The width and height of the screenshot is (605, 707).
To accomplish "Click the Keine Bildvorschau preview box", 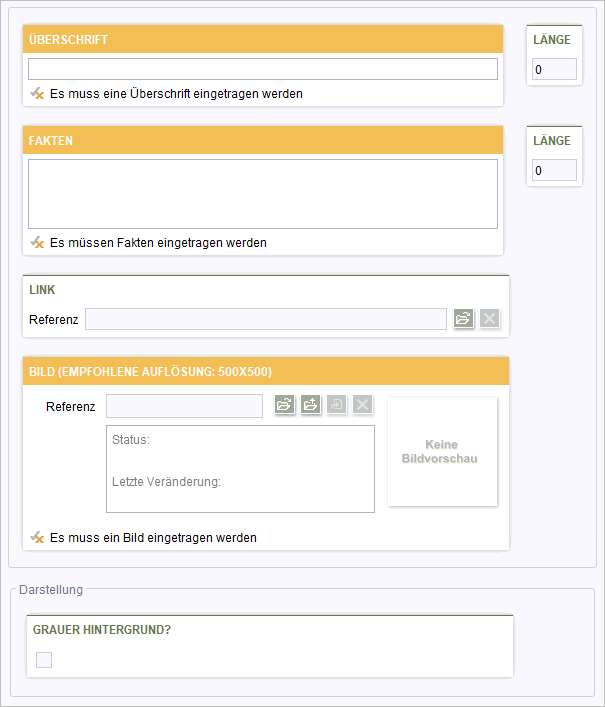I will coord(442,451).
